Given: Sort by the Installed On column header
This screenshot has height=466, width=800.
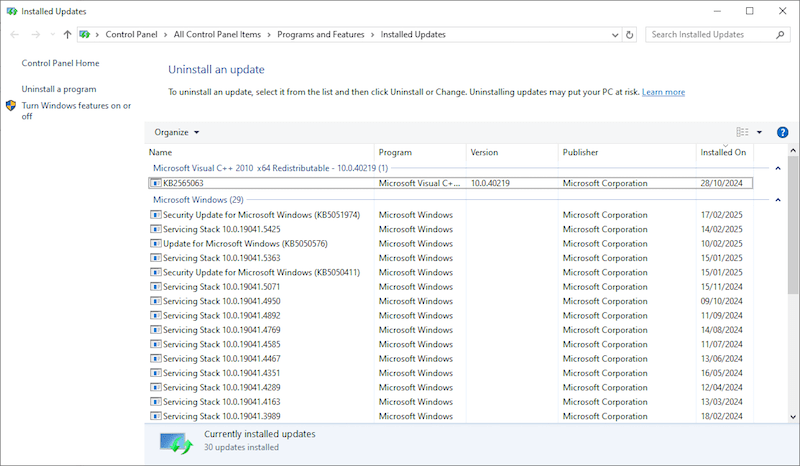Looking at the screenshot, I should (x=725, y=152).
